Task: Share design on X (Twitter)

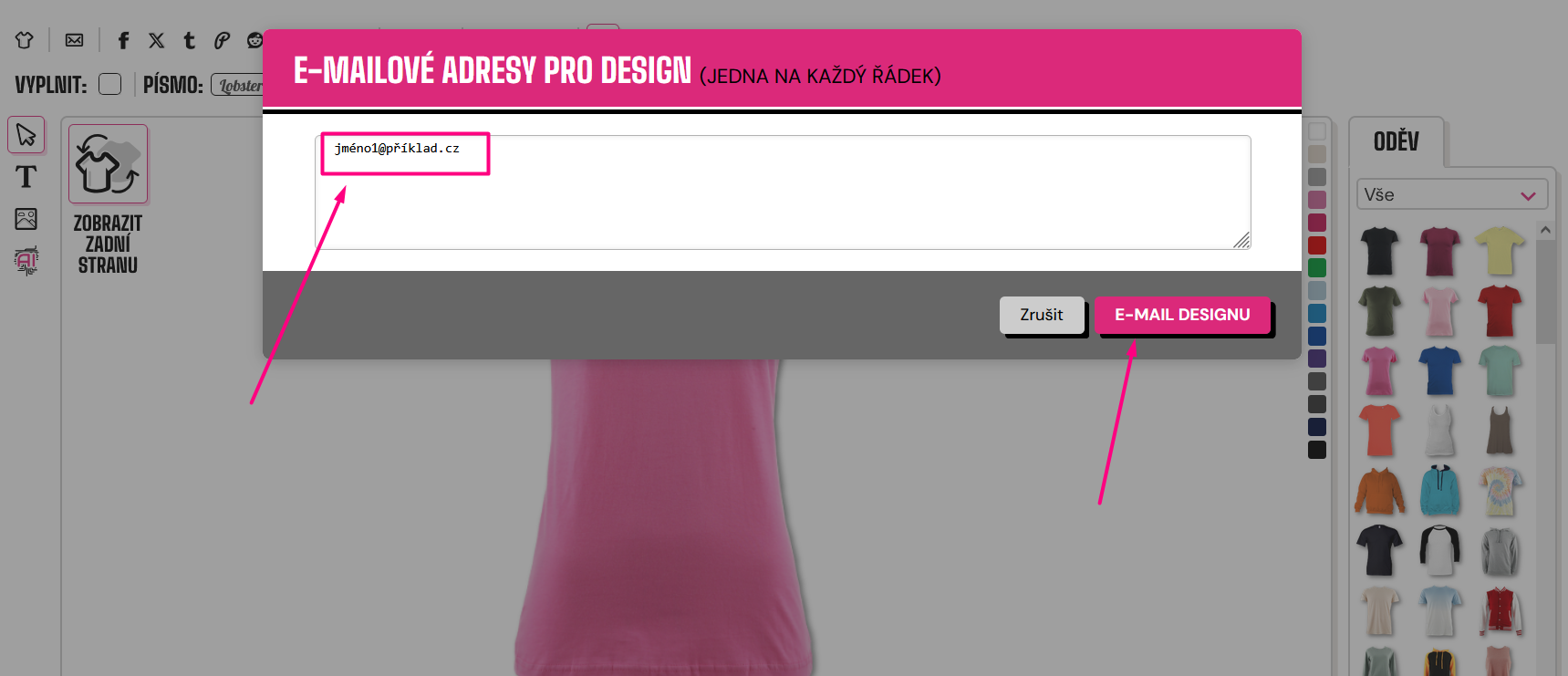Action: click(157, 40)
